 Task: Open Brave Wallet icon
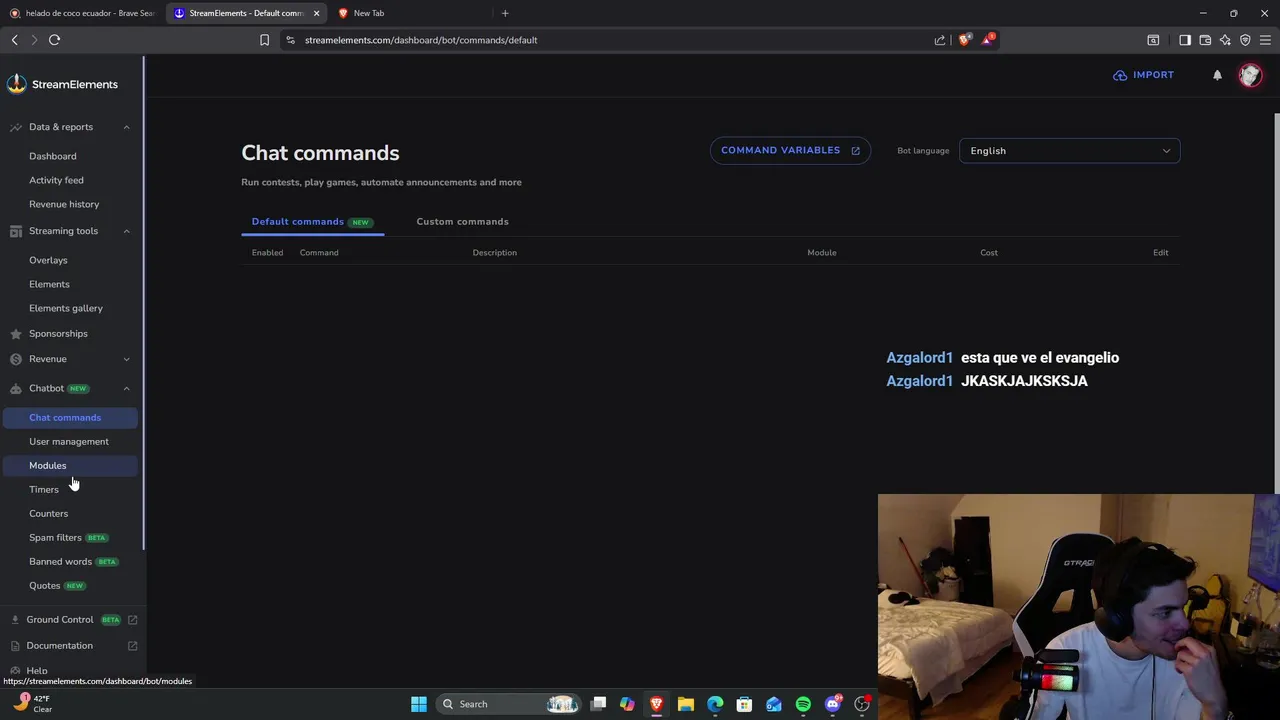tap(1205, 40)
